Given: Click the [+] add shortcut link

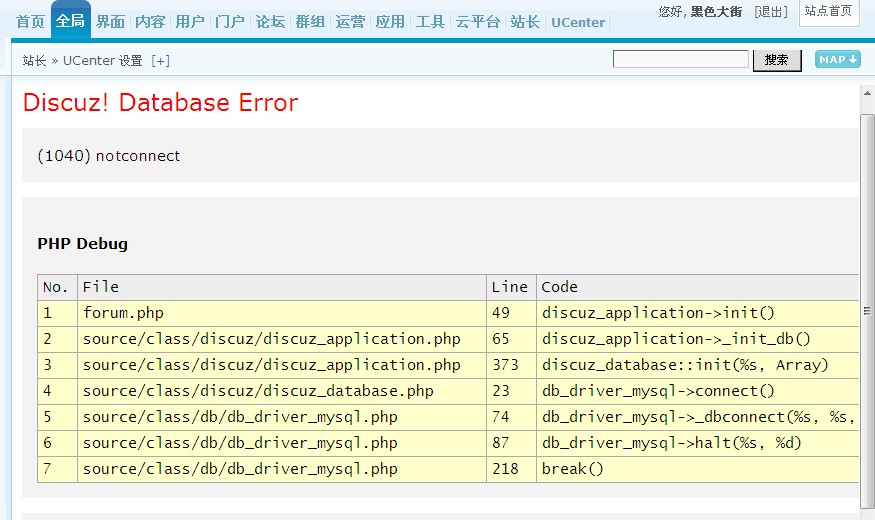Looking at the screenshot, I should click(x=161, y=60).
